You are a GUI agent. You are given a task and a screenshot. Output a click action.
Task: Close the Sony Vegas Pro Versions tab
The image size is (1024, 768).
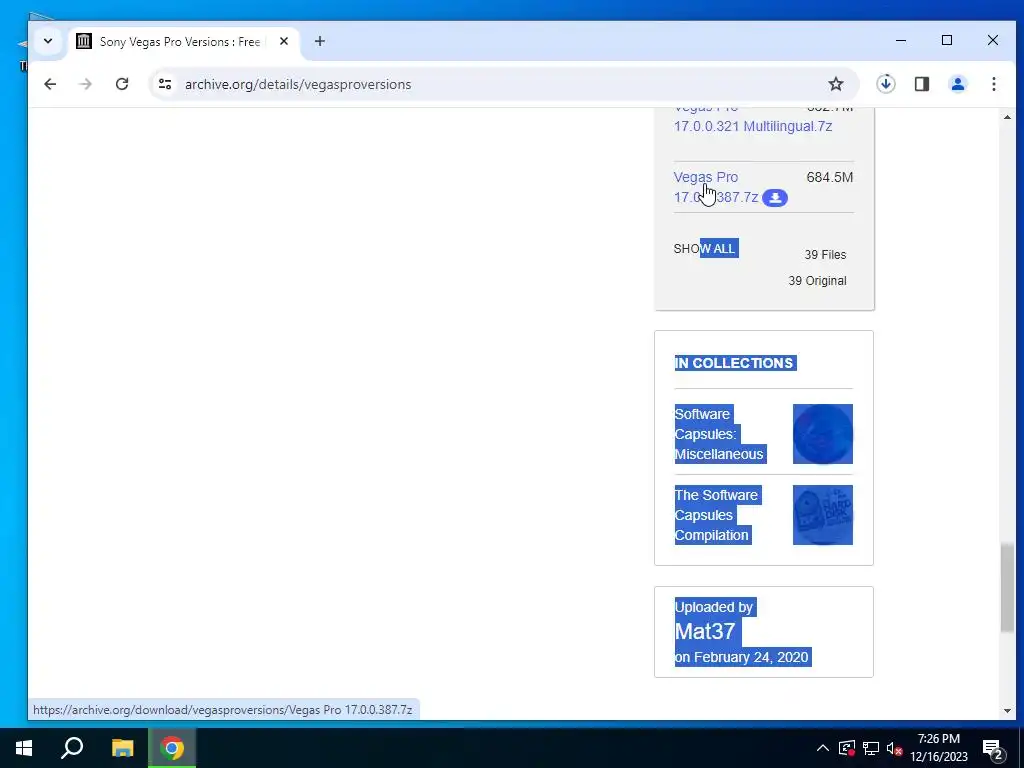(283, 41)
